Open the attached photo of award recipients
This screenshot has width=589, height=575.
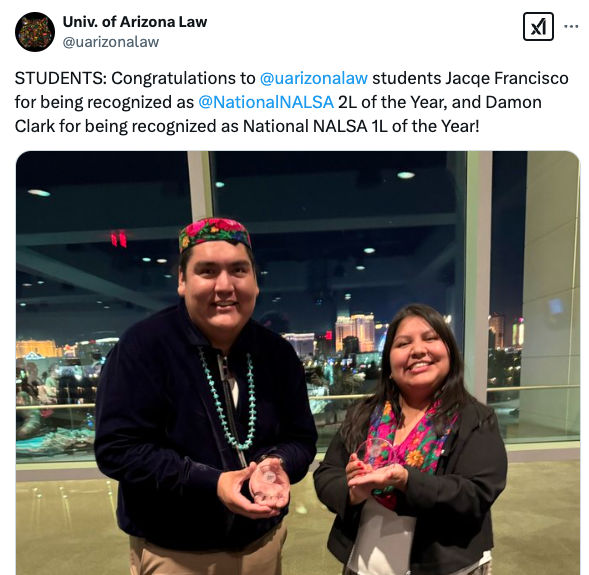point(298,363)
